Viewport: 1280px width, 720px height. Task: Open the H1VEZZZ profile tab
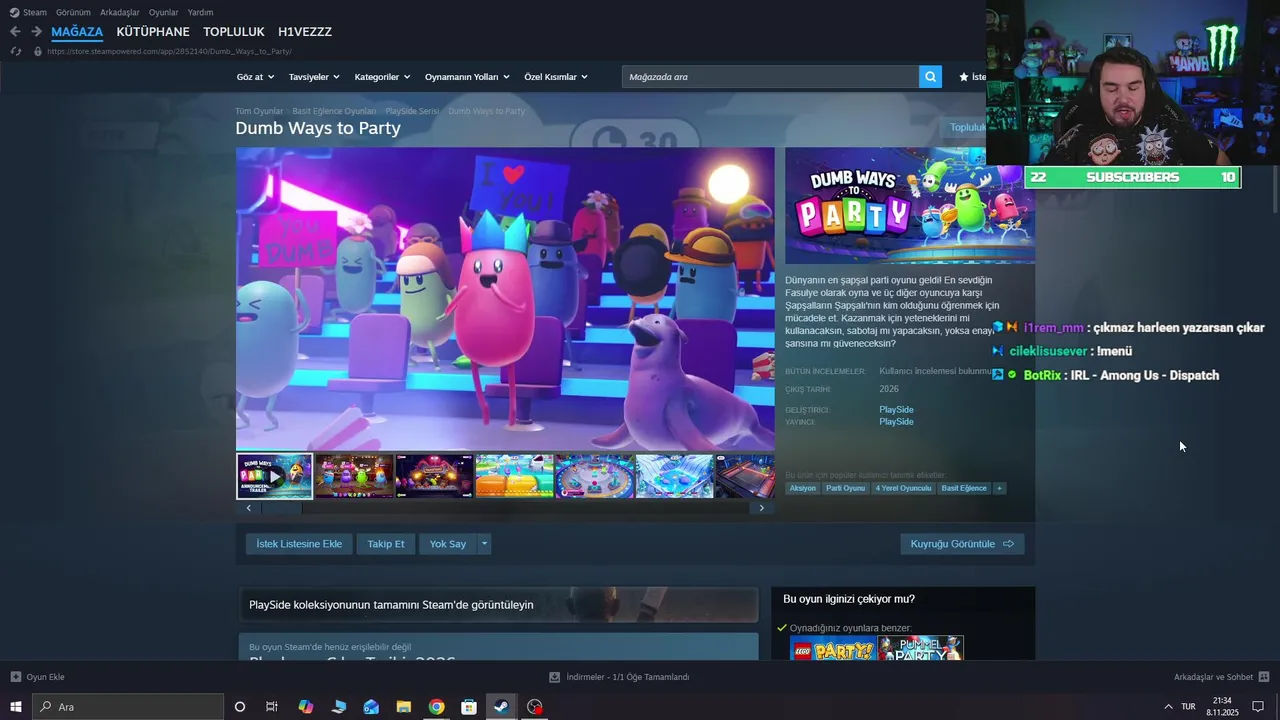click(x=305, y=32)
